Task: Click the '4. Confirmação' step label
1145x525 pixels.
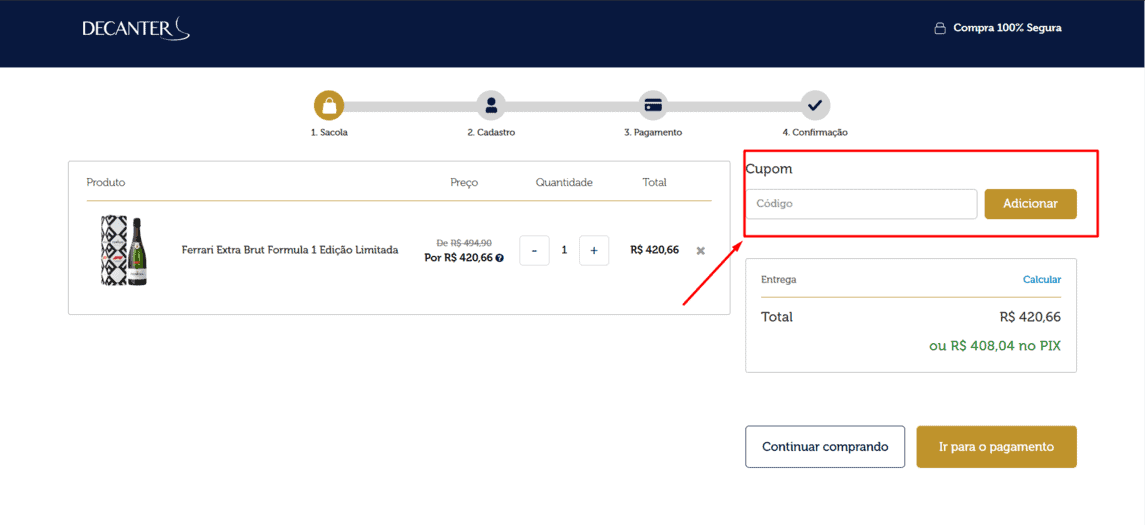Action: [x=815, y=133]
